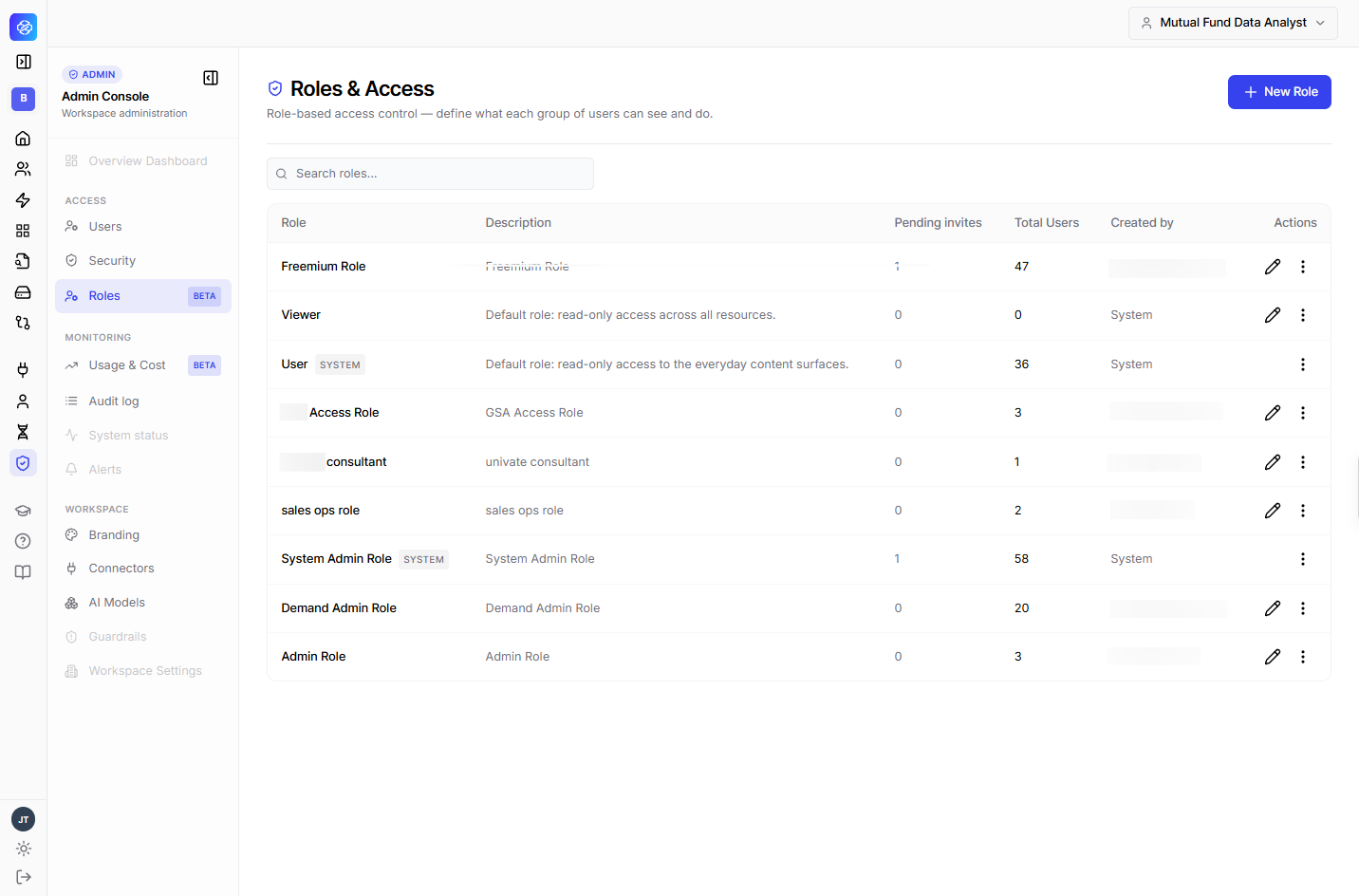
Task: Click the Pending invites column header
Action: [938, 223]
